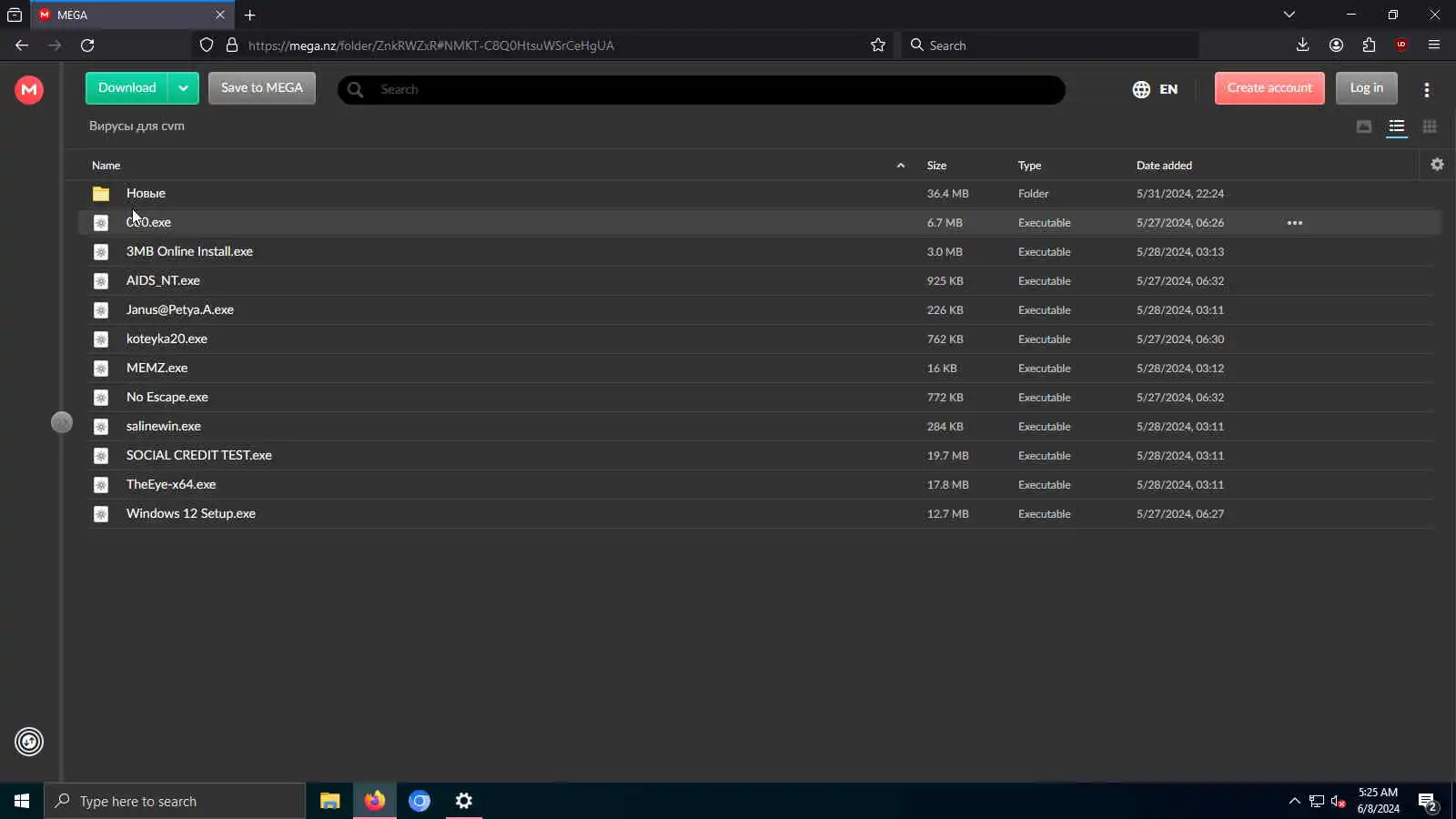The image size is (1456, 819).
Task: Open the three-dot menu on the hovered row
Action: tap(1294, 223)
